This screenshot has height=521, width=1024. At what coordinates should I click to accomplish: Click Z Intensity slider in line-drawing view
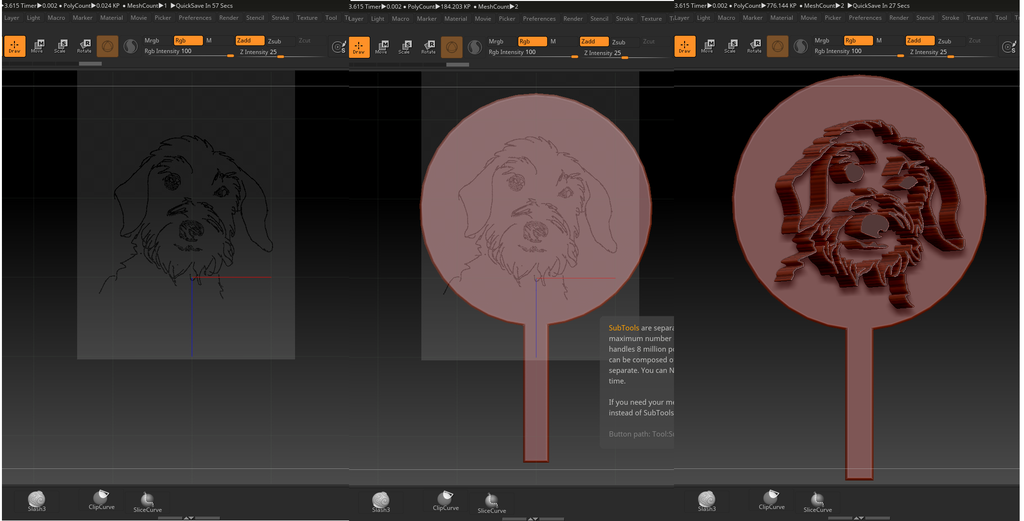280,52
